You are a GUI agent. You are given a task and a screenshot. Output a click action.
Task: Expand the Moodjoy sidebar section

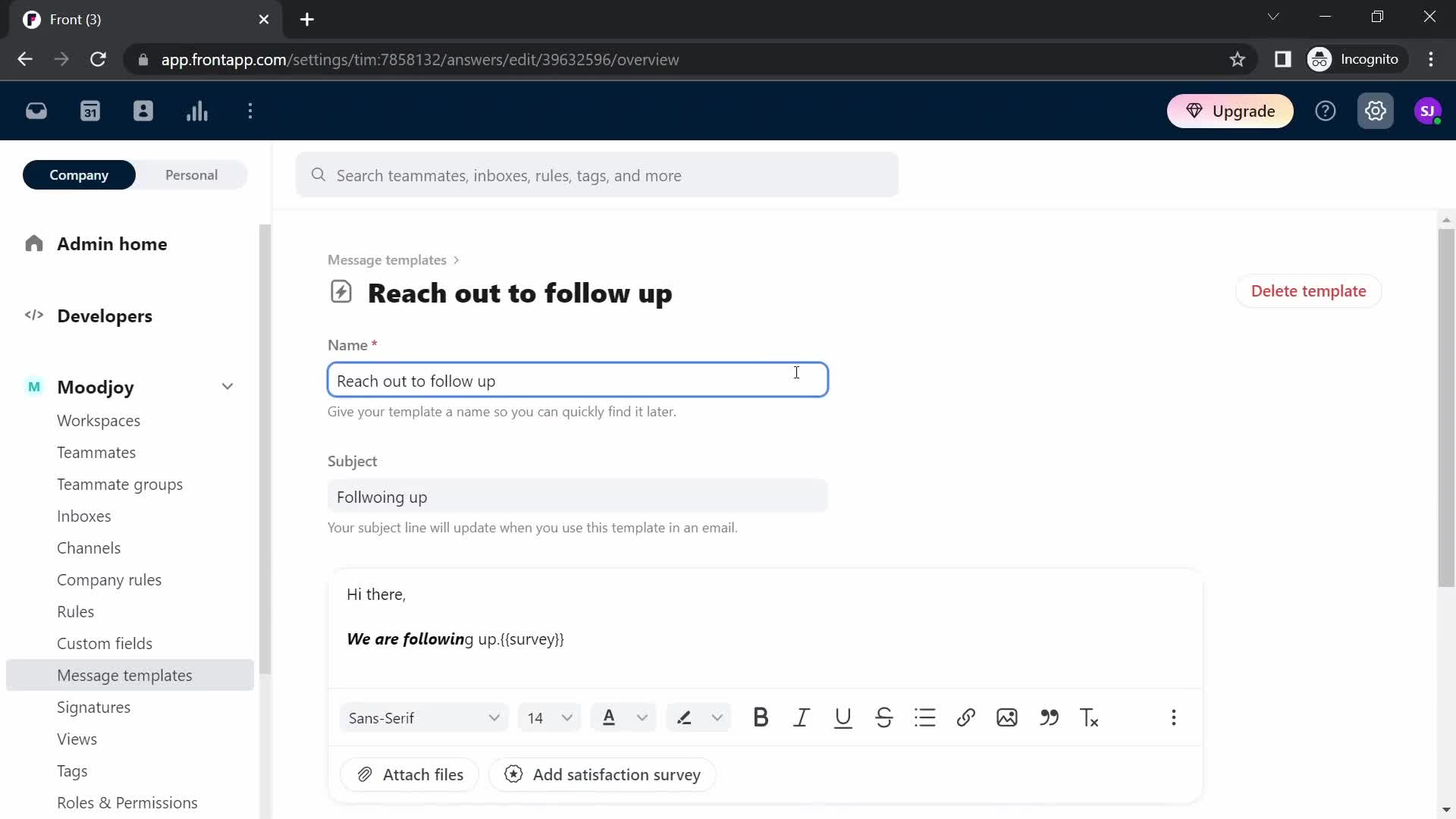[228, 387]
